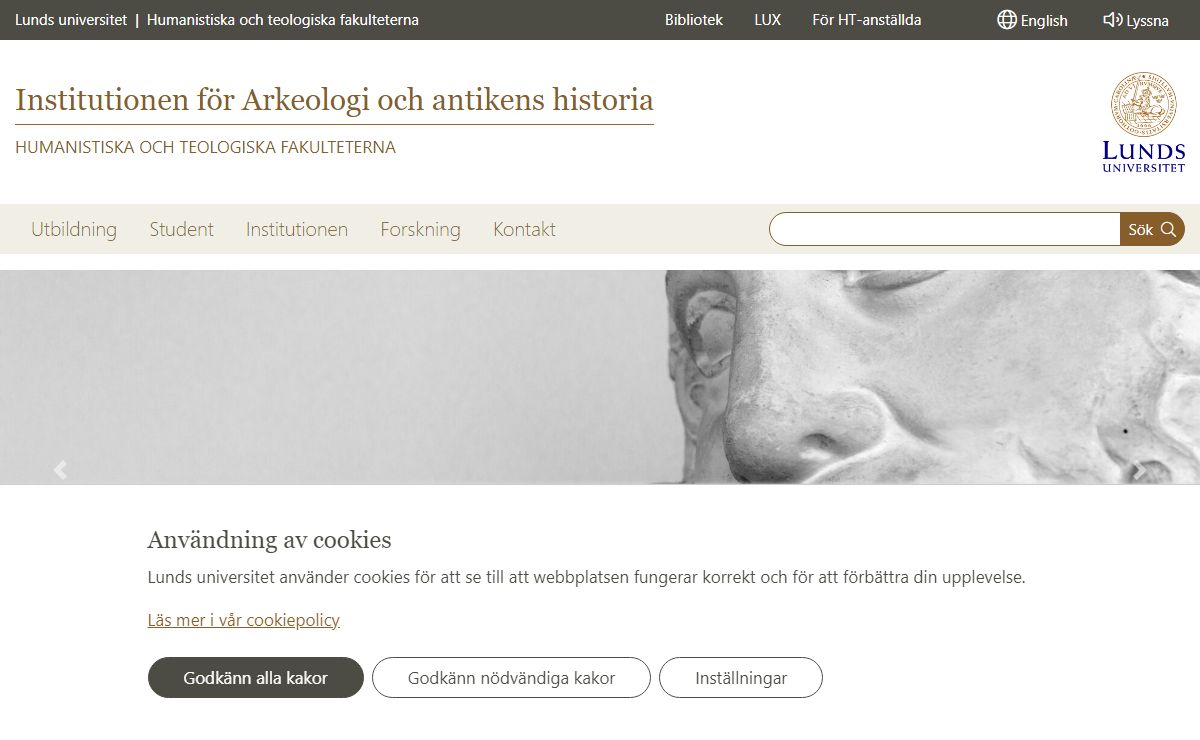
Task: Open the Bibliotek link
Action: [694, 20]
